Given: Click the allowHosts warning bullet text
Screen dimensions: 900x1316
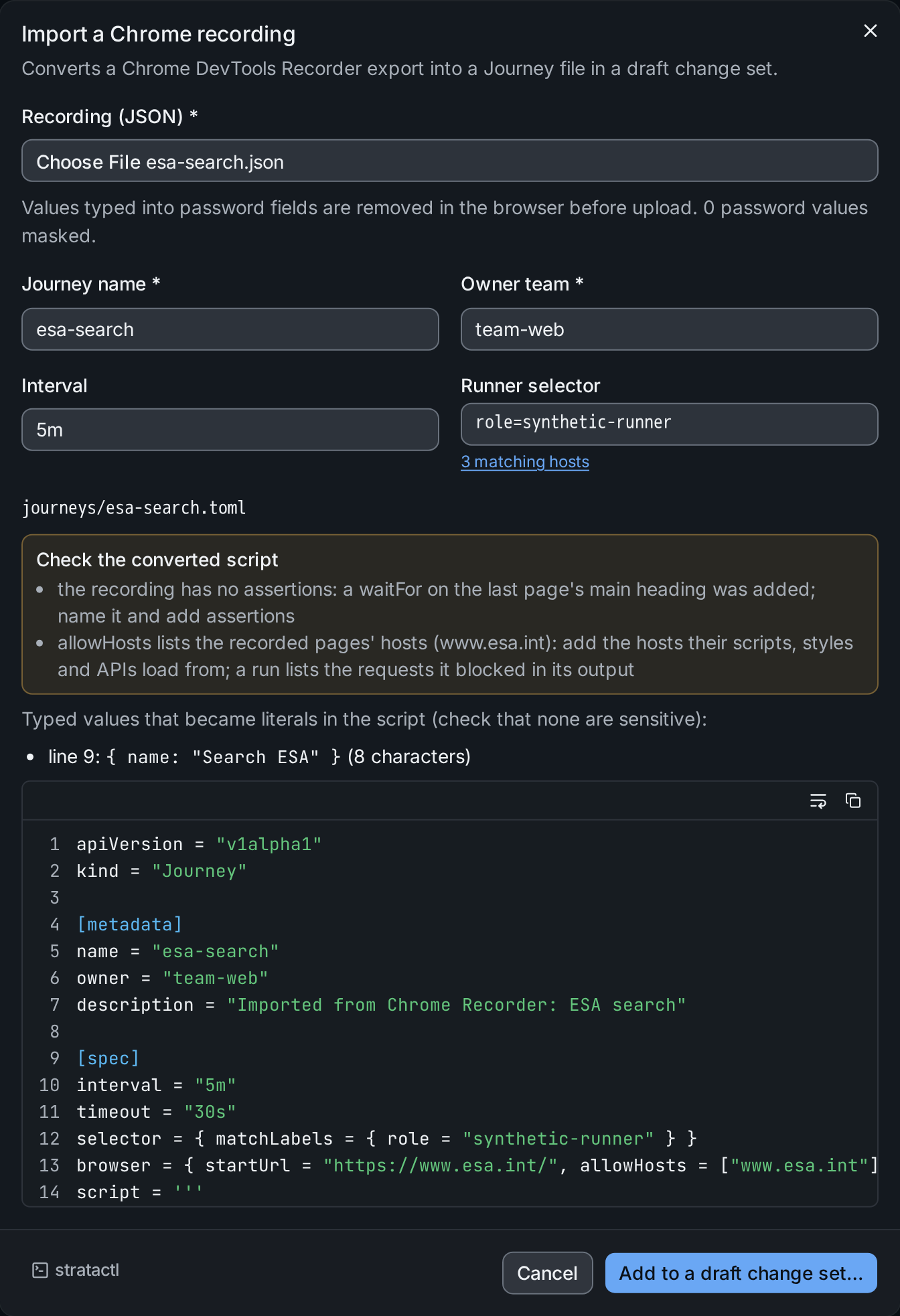Looking at the screenshot, I should [455, 656].
